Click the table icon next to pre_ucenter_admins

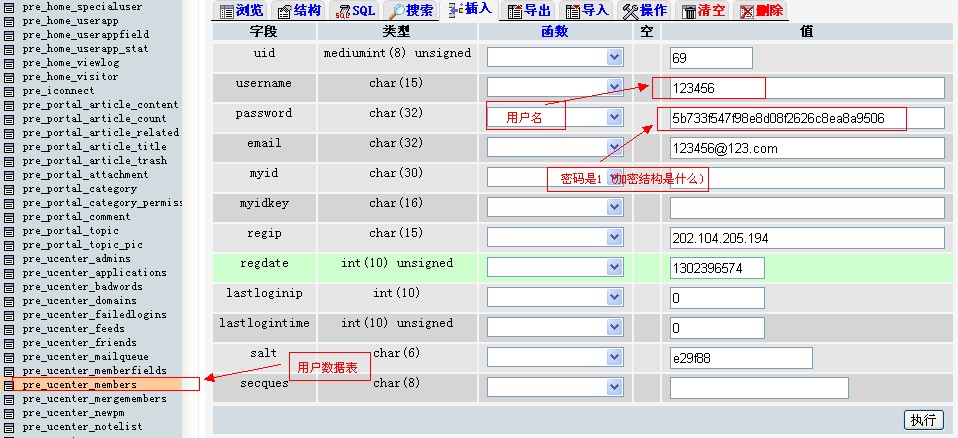9,259
